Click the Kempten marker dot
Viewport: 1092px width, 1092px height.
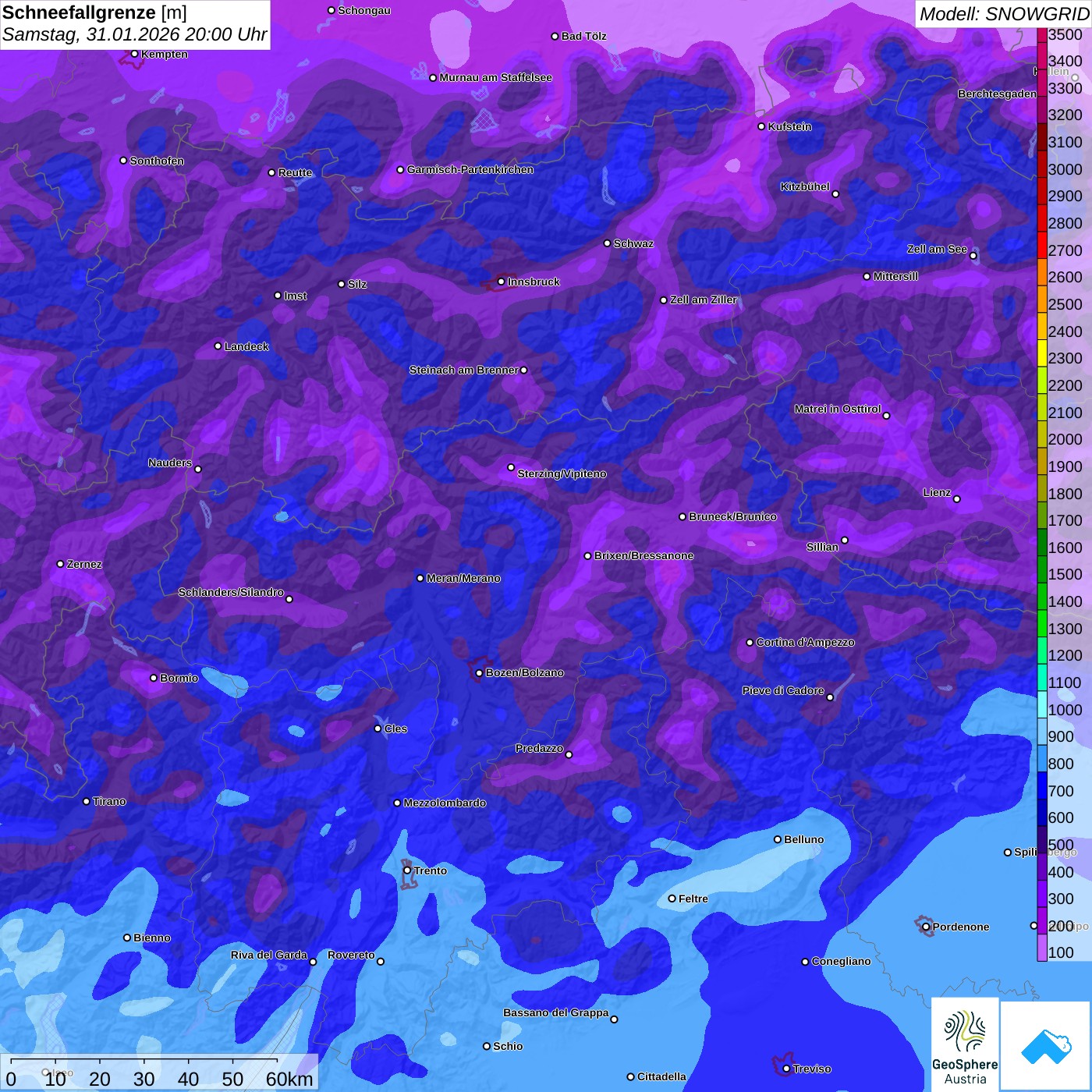(135, 54)
